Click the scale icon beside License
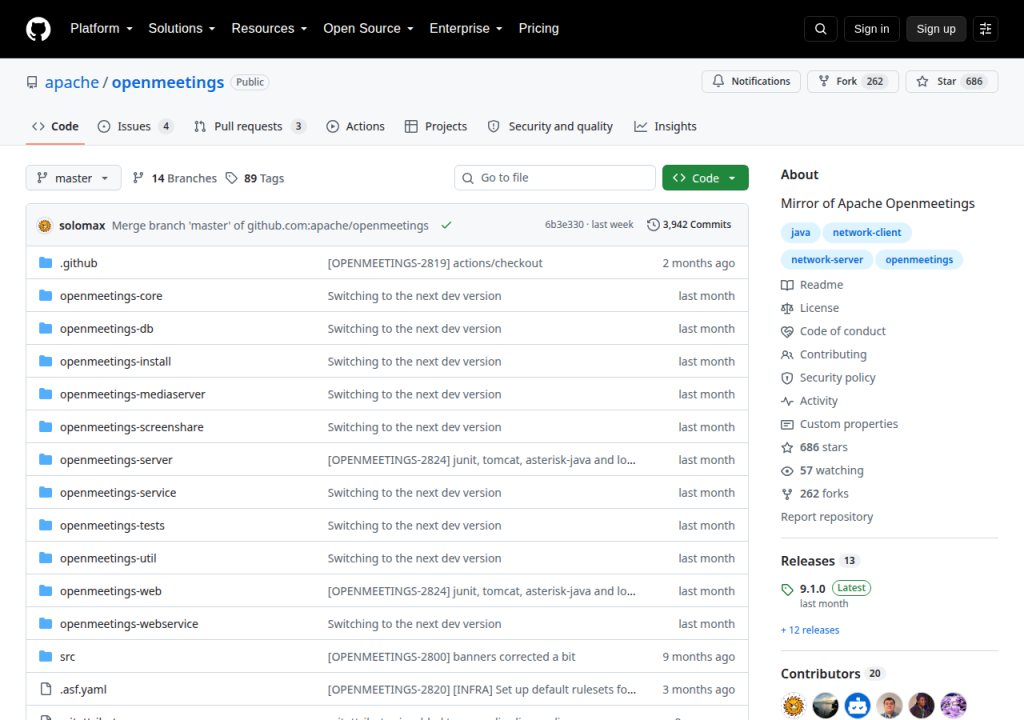1024x720 pixels. (787, 308)
